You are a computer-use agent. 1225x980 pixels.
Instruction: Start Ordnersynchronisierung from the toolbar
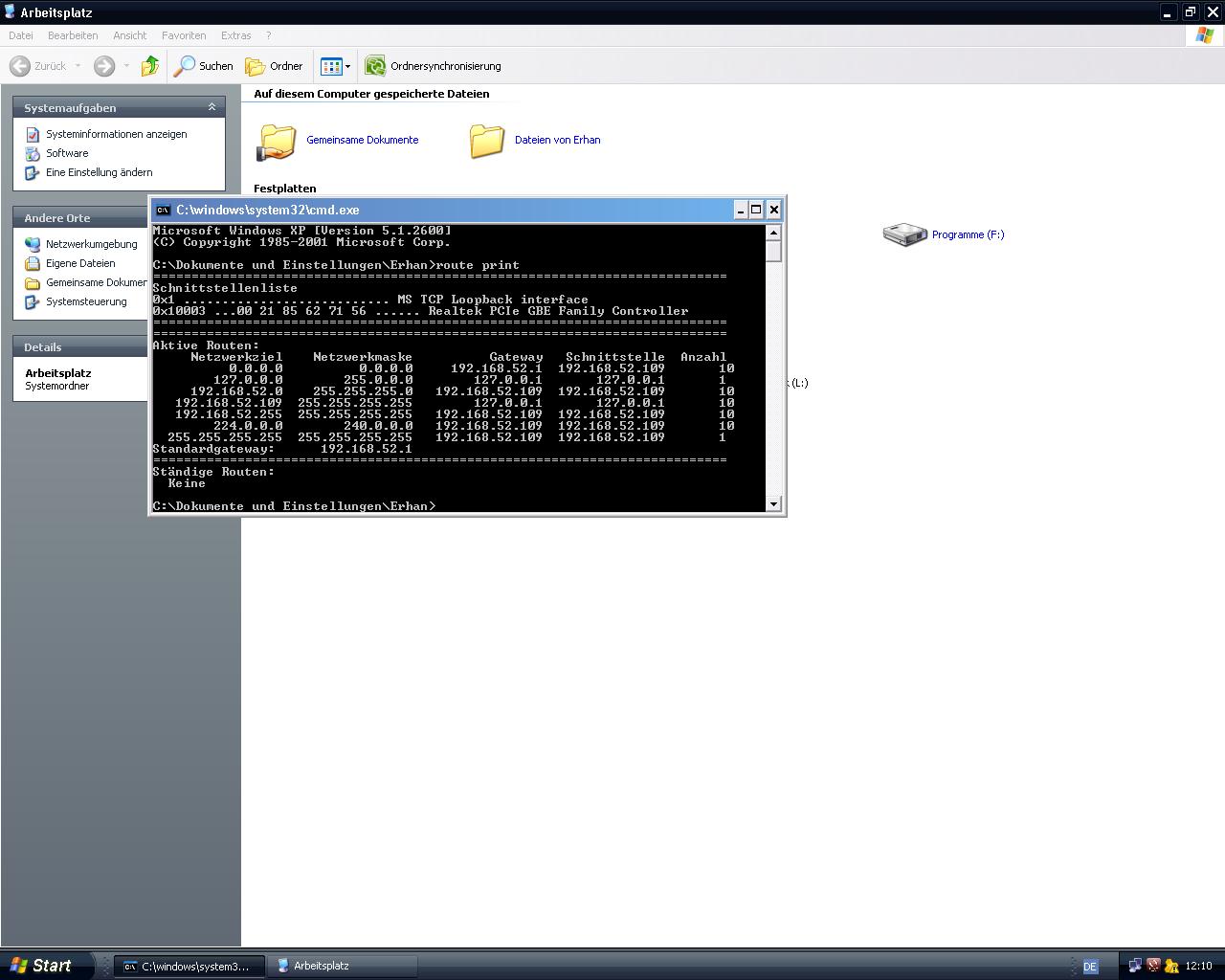click(434, 66)
